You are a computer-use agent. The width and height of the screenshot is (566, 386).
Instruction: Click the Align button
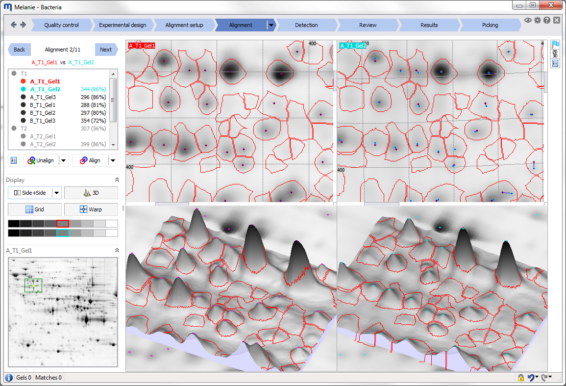90,160
